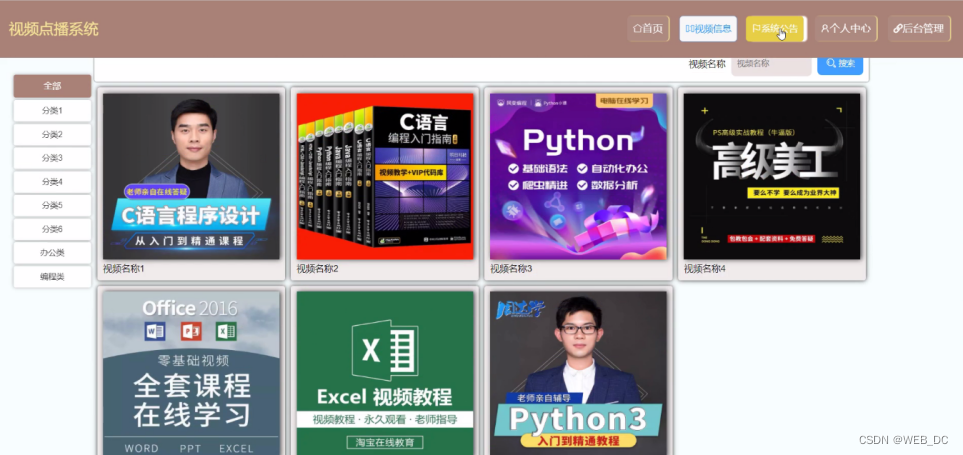The image size is (963, 455).
Task: Open the purple Python course thumbnail
Action: point(579,176)
